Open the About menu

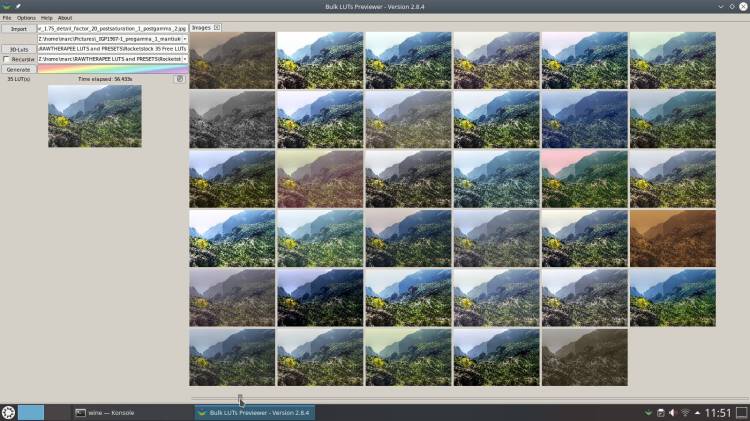click(x=65, y=18)
